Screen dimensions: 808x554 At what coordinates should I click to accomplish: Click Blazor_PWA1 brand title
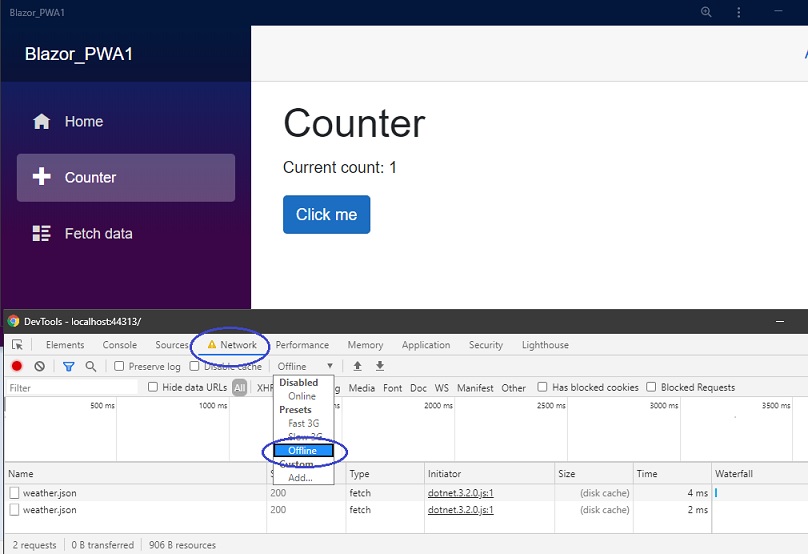(79, 54)
